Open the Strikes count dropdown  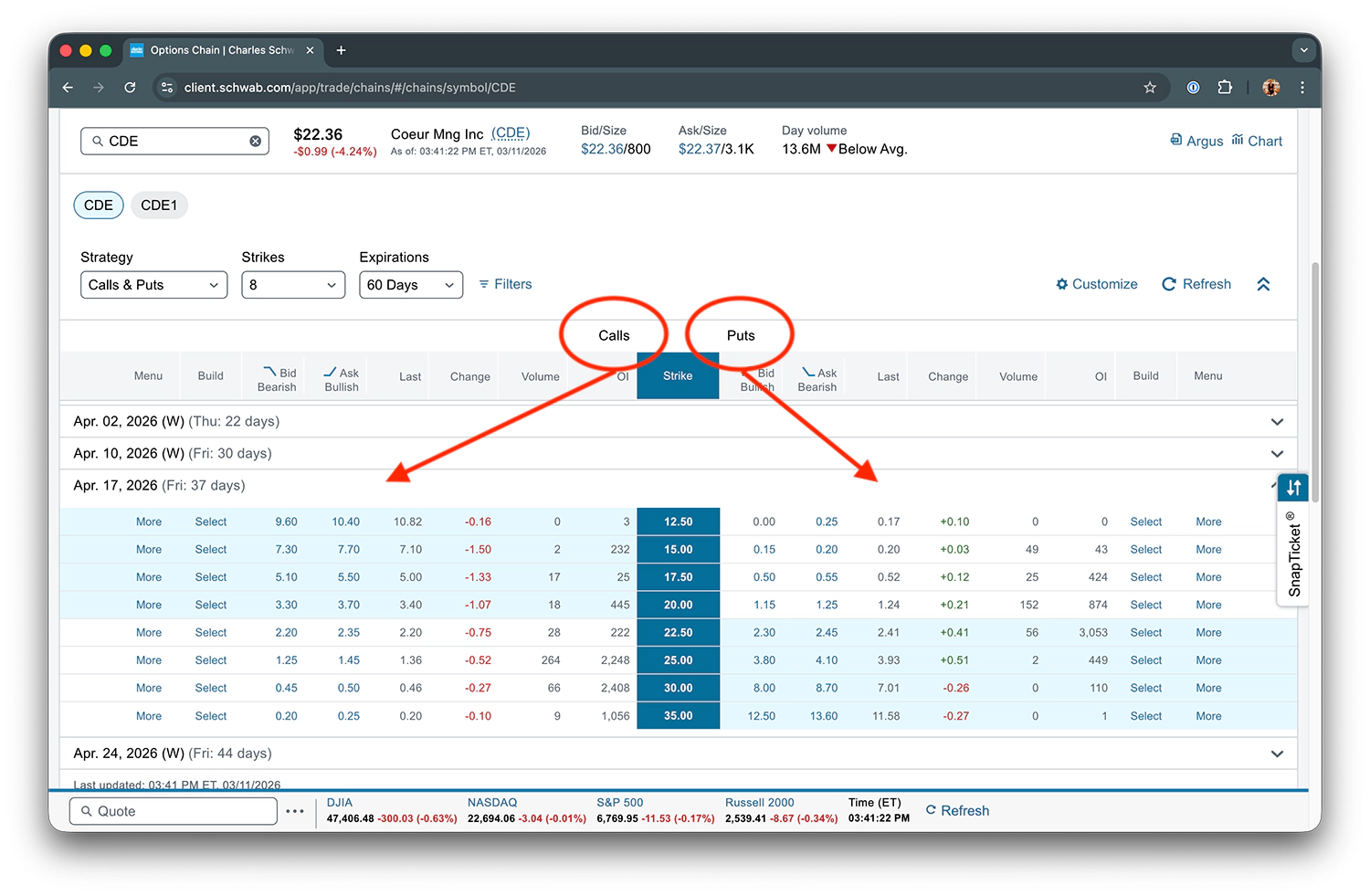point(293,285)
